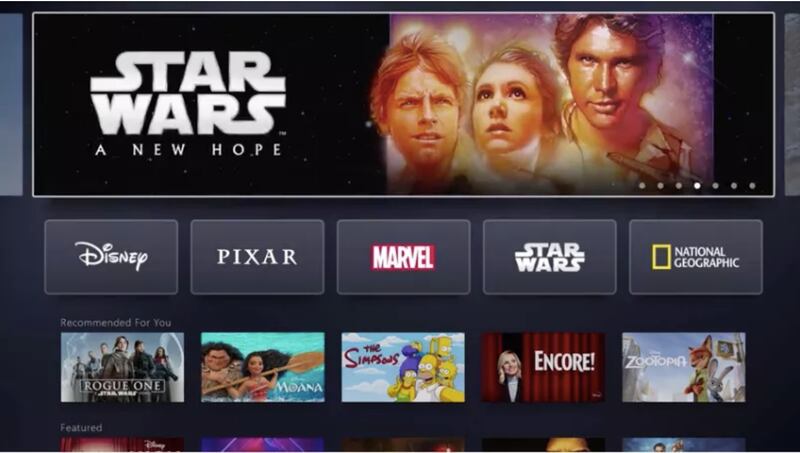Show the next banner slide on right edge
The width and height of the screenshot is (800, 453).
[792, 104]
